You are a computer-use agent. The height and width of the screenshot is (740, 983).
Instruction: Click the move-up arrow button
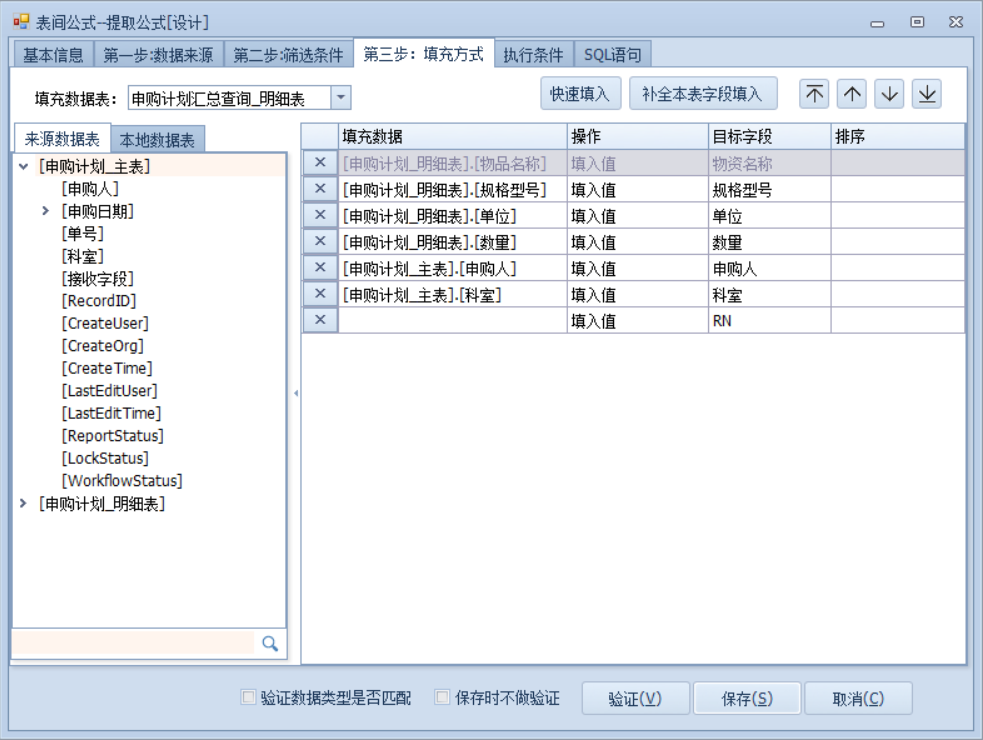[852, 94]
